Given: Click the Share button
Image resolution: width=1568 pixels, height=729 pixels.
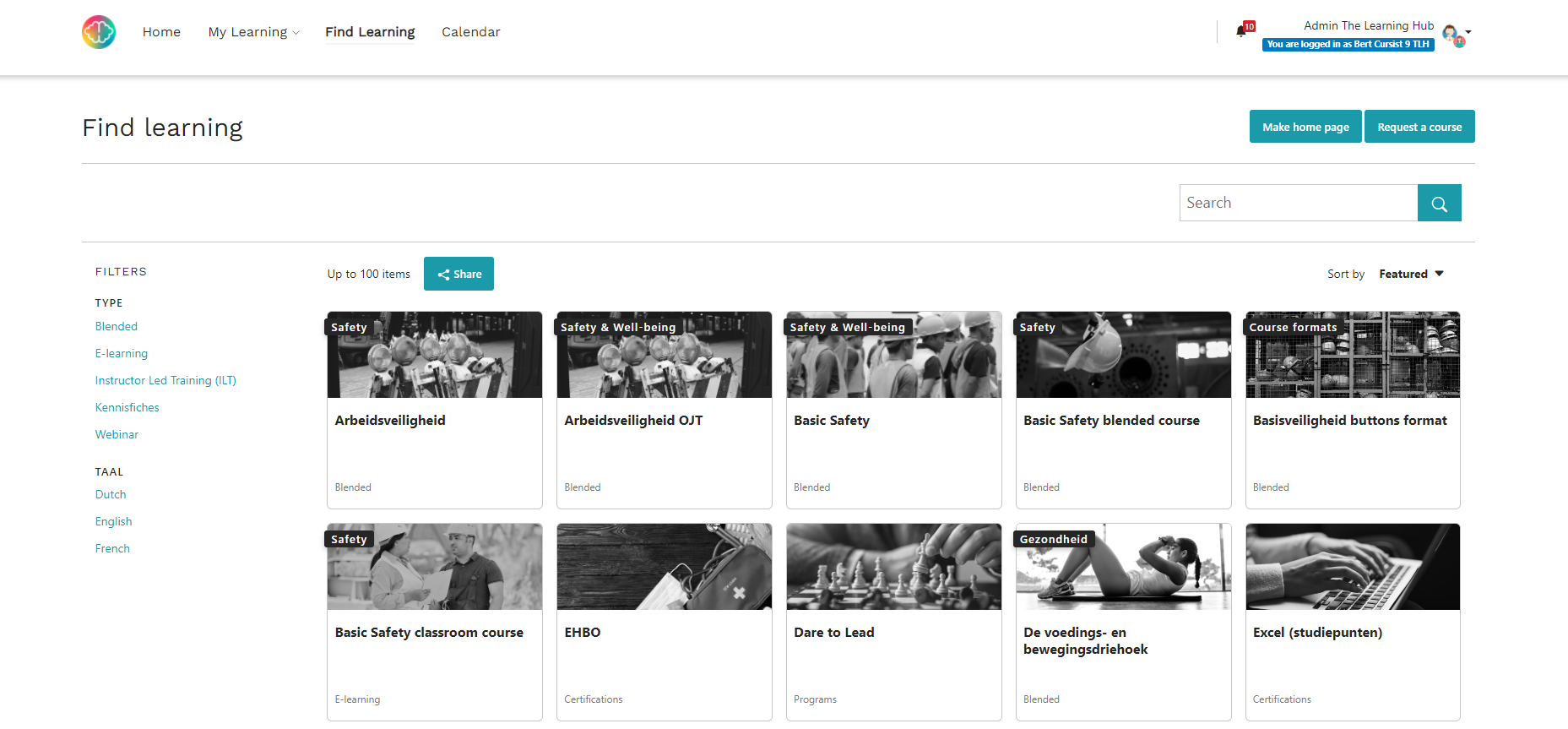Looking at the screenshot, I should [458, 274].
